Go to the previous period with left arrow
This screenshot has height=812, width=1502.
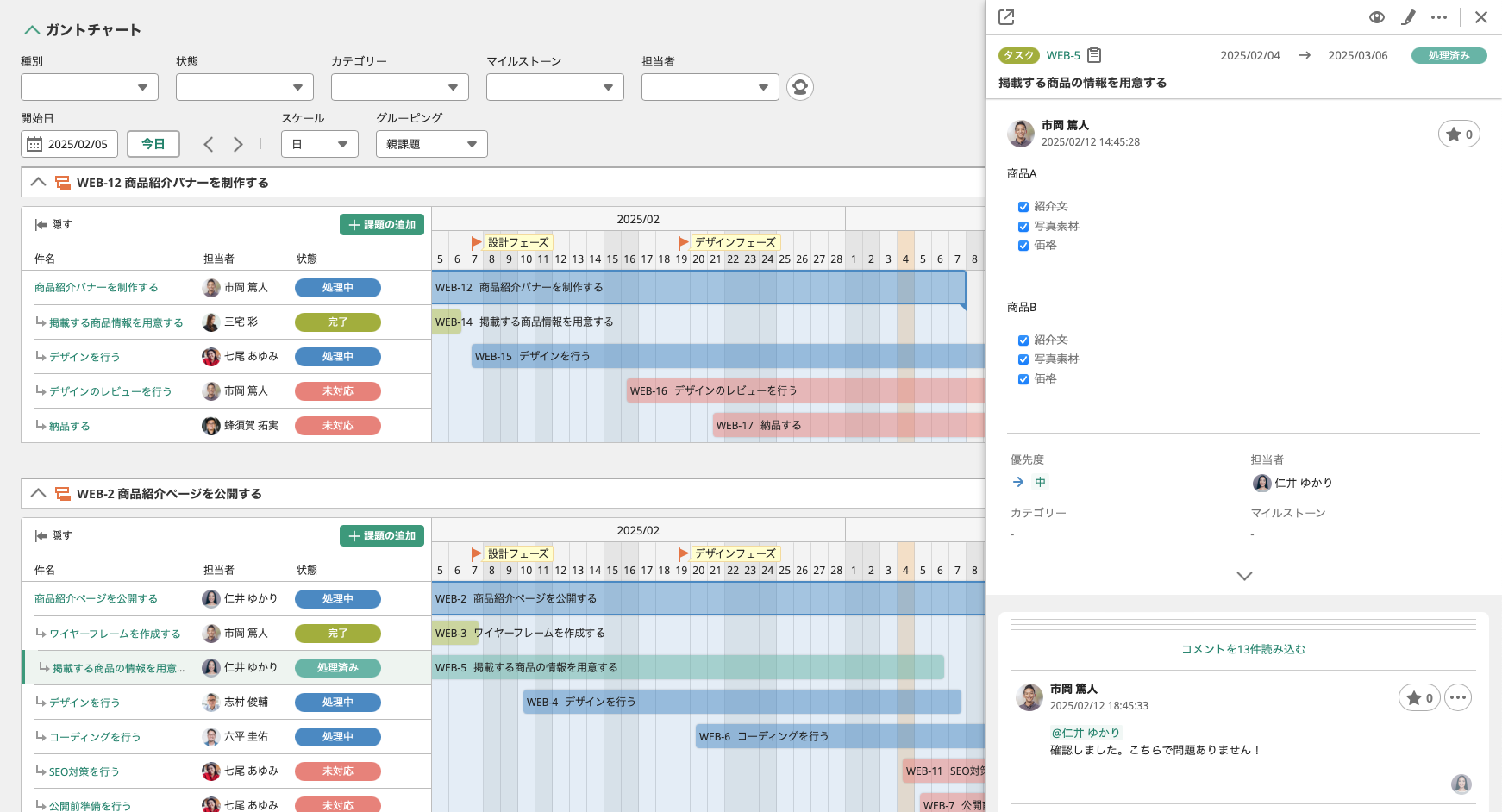click(209, 145)
